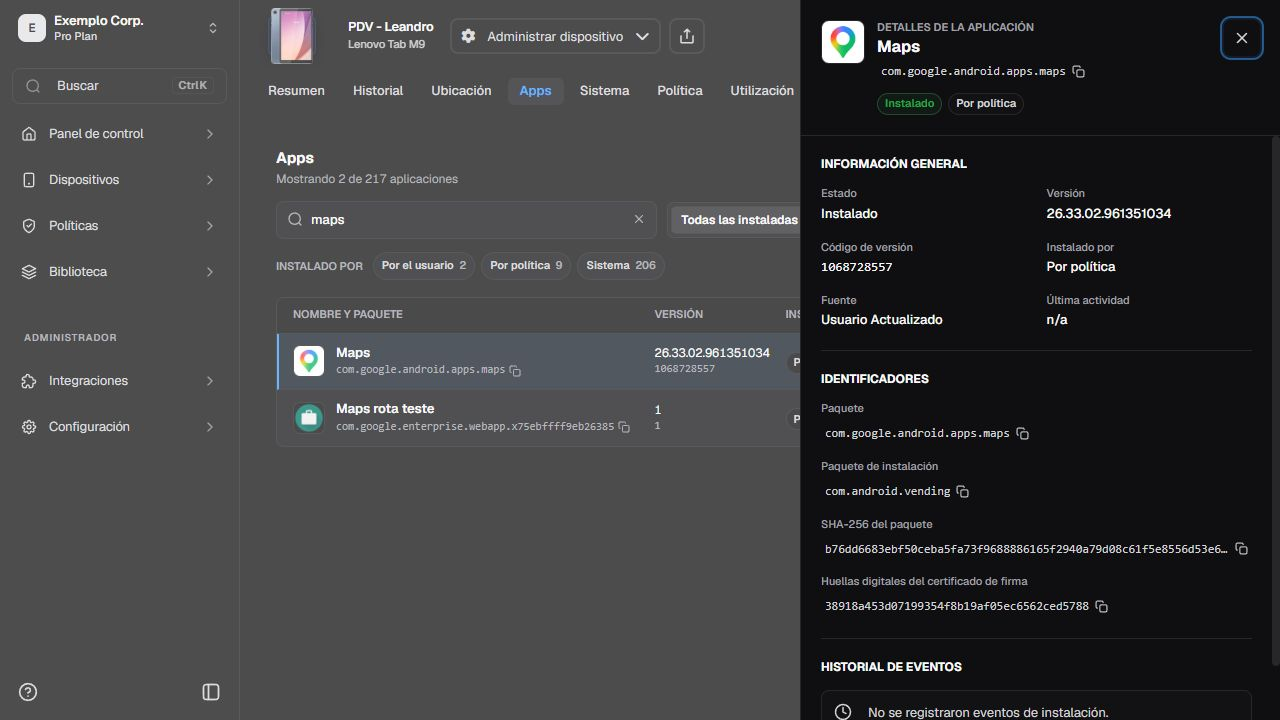The image size is (1280, 720).
Task: Open the Utilización tab
Action: point(762,91)
